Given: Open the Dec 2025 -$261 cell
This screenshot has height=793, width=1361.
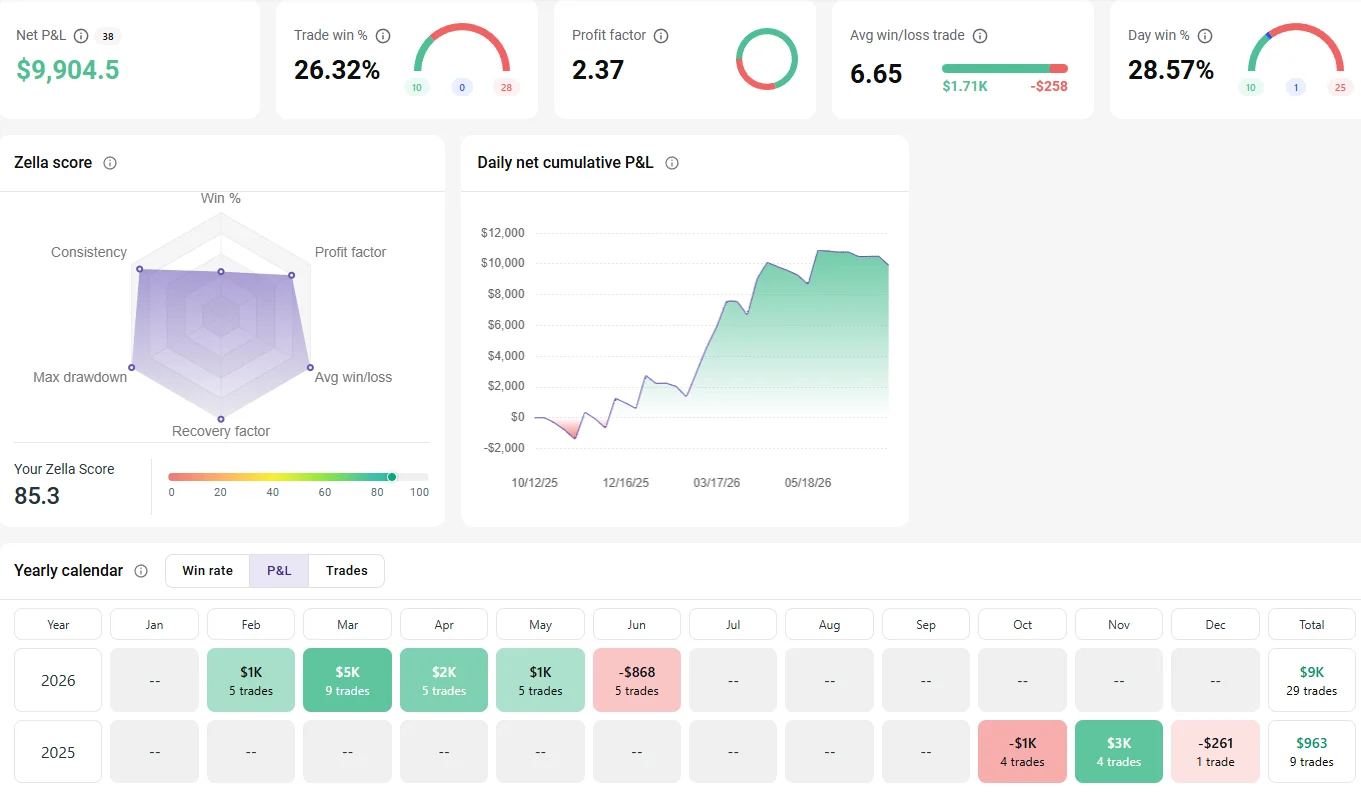Looking at the screenshot, I should [x=1215, y=751].
